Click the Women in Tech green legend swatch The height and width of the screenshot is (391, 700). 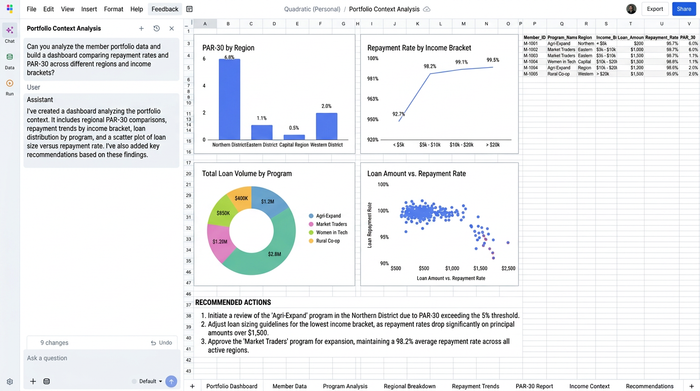(311, 233)
